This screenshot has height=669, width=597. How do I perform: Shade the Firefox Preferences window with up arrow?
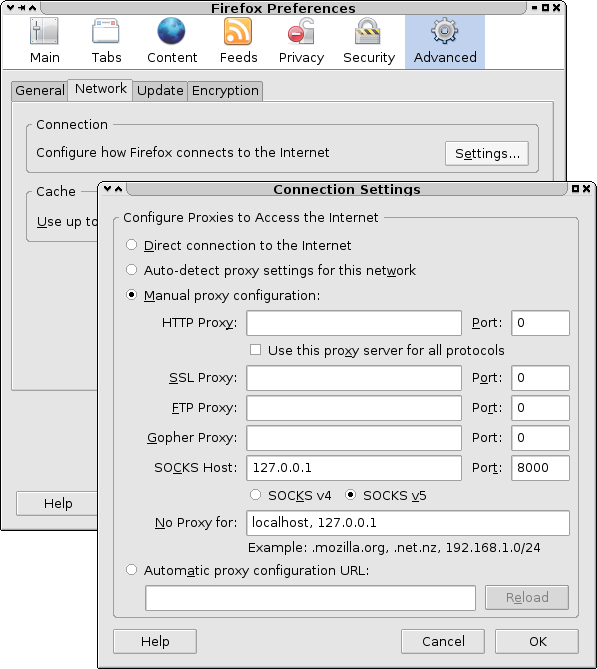32,8
